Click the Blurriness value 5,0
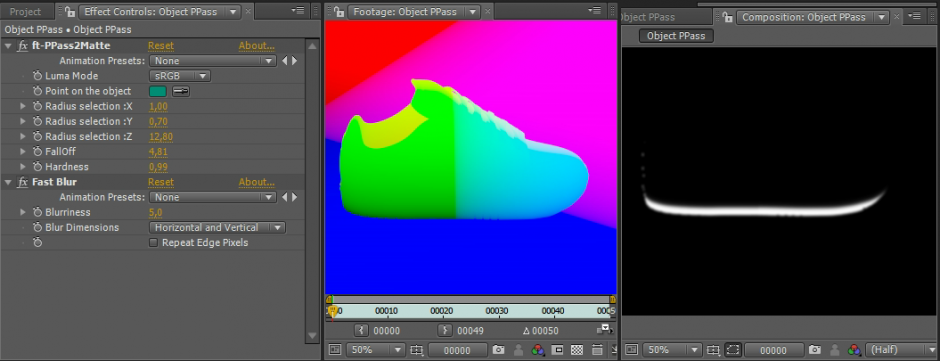940x361 pixels. pyautogui.click(x=155, y=212)
